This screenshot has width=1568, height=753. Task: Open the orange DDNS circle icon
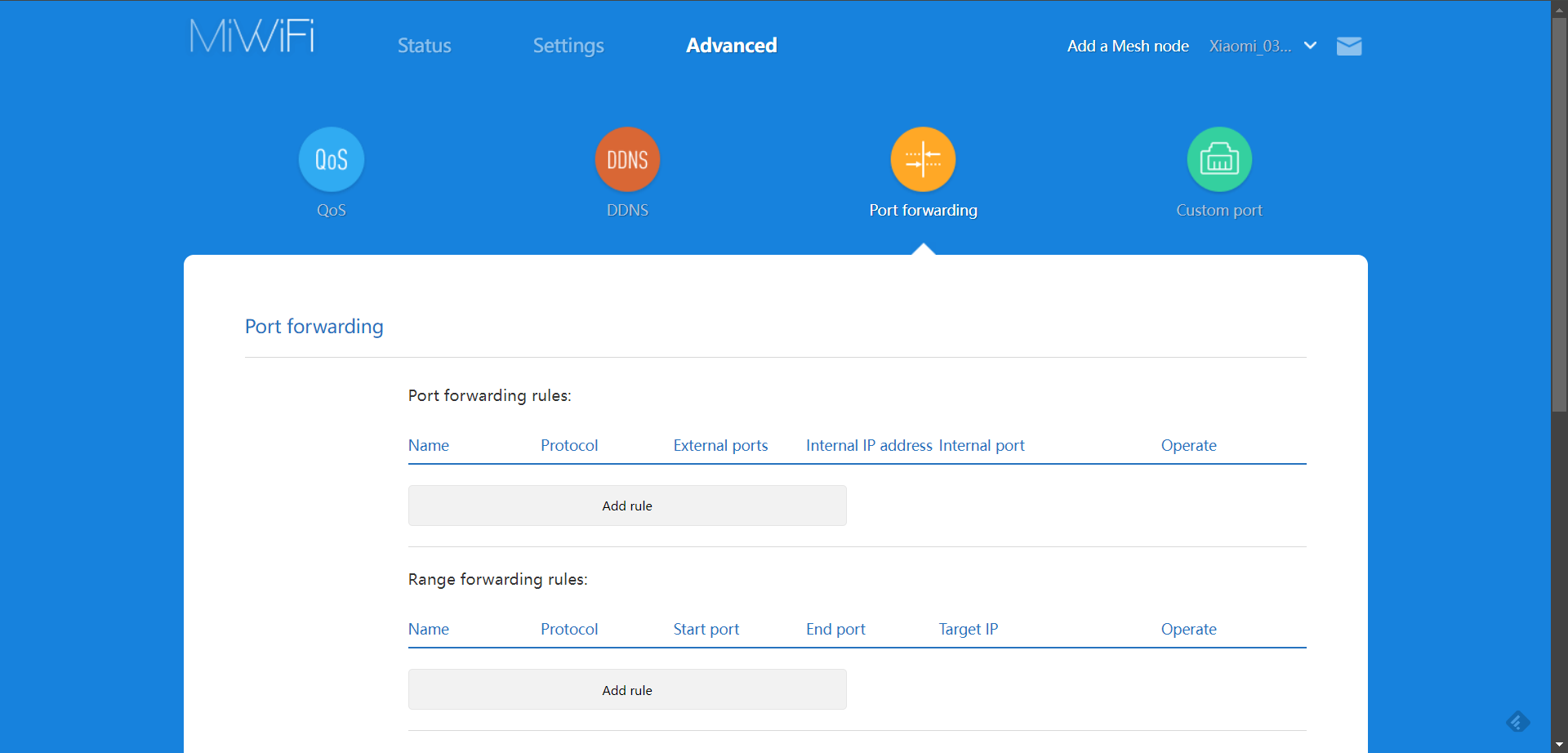pyautogui.click(x=627, y=159)
